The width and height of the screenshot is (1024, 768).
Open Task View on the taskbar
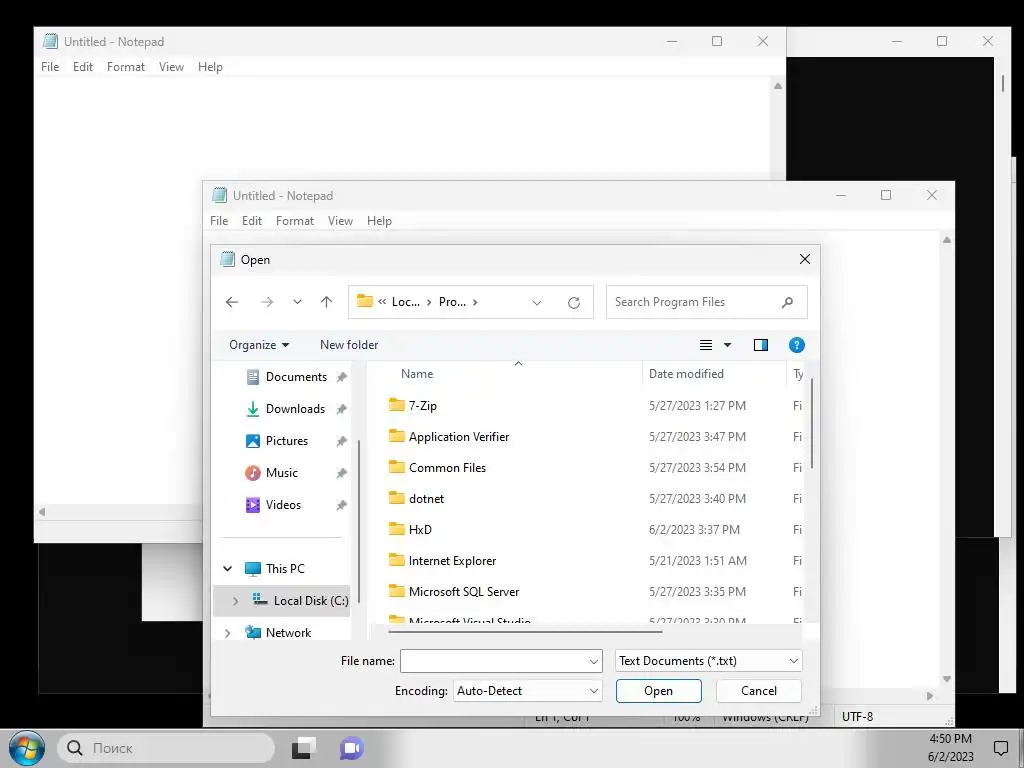pos(304,748)
